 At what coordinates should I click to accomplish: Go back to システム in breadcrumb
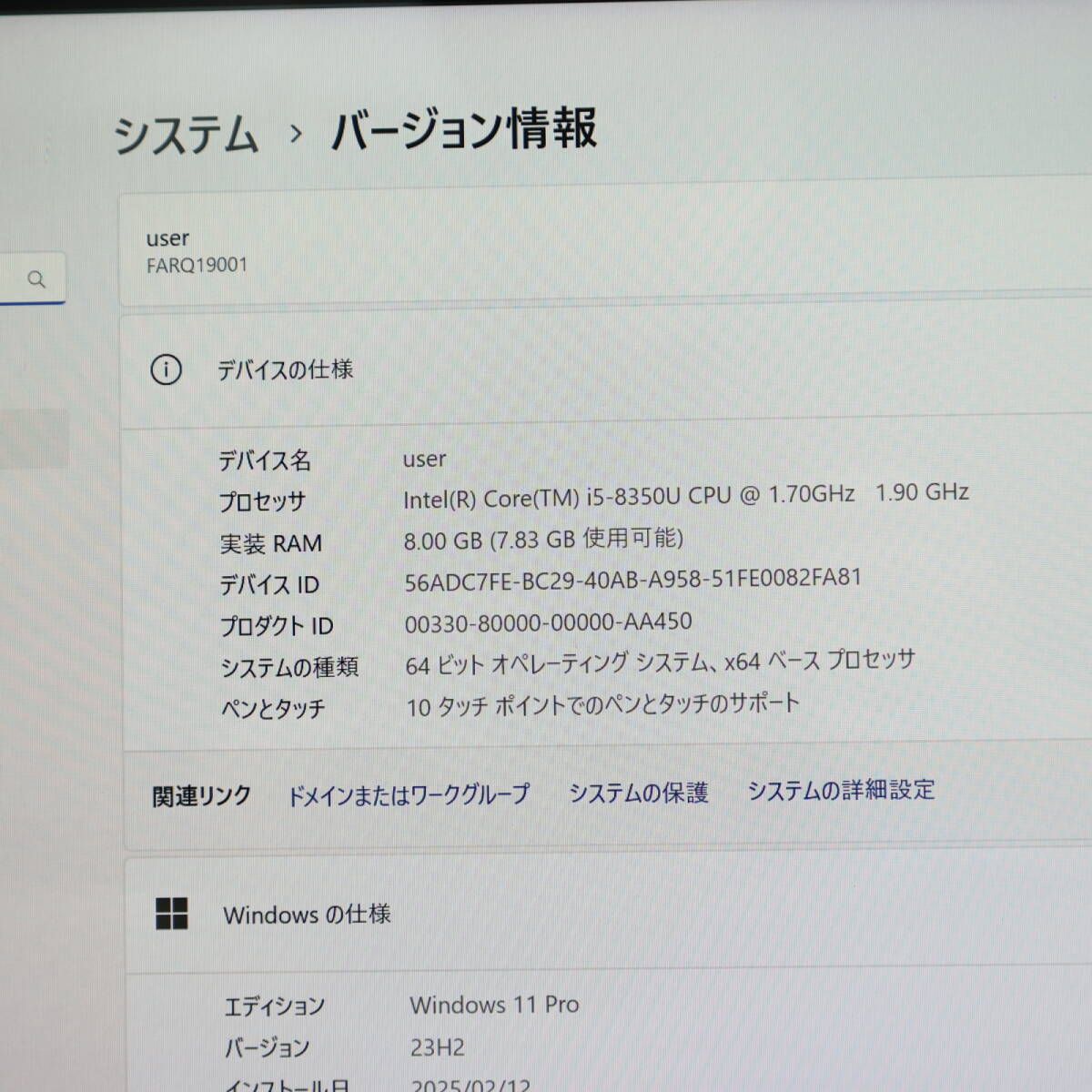[187, 135]
